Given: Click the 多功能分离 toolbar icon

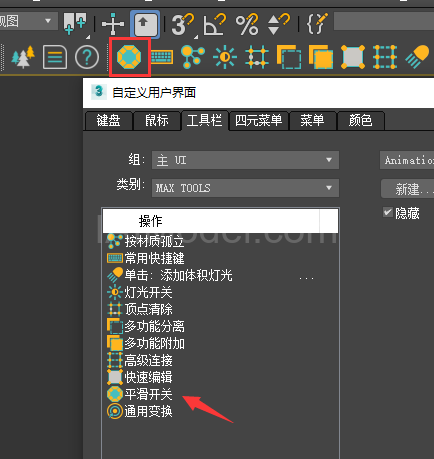Looking at the screenshot, I should pyautogui.click(x=289, y=57).
